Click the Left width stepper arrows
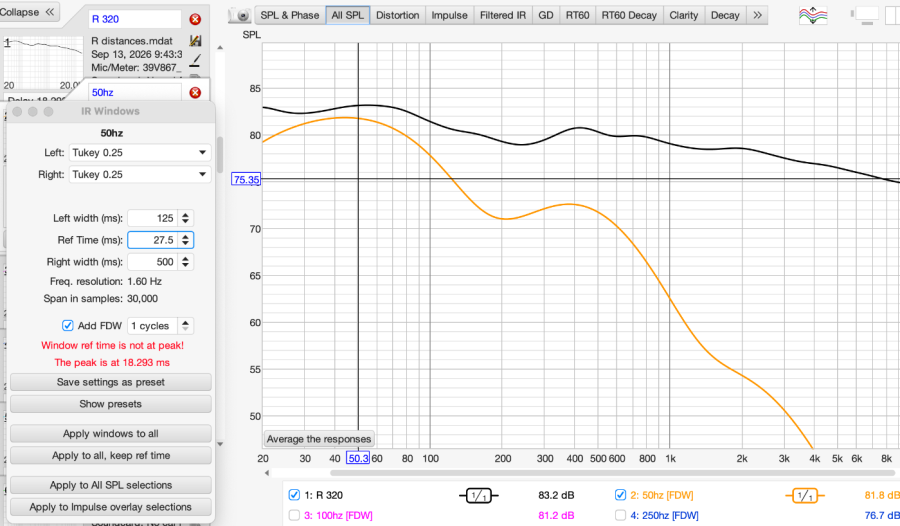Screen dimensions: 900x526 (x=185, y=218)
